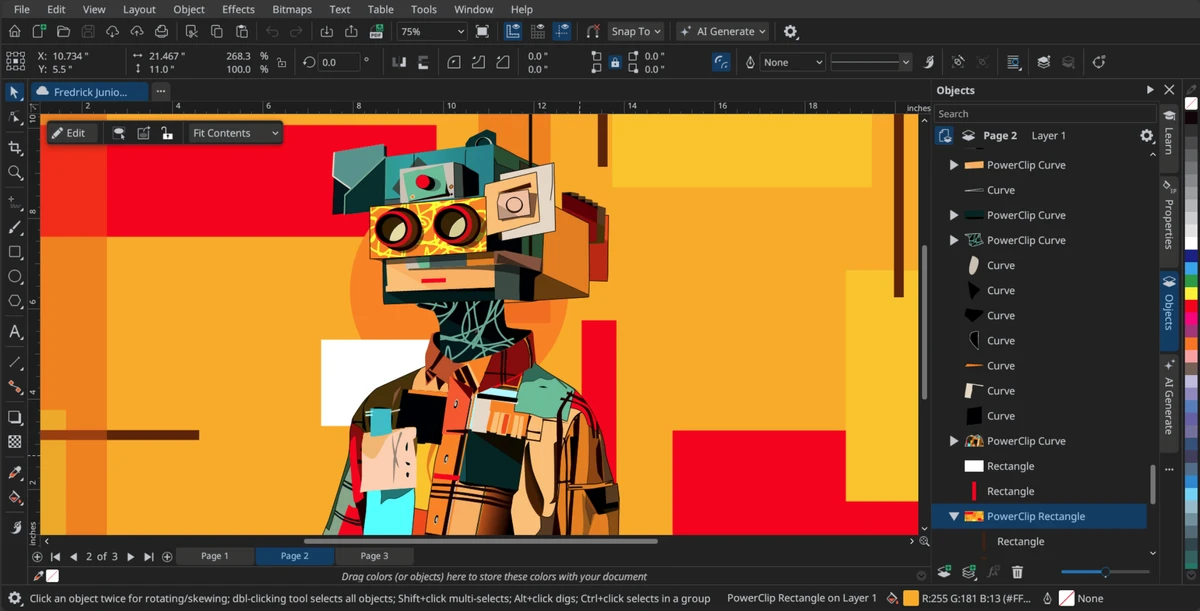Image resolution: width=1200 pixels, height=611 pixels.
Task: Print the document
Action: pyautogui.click(x=161, y=31)
